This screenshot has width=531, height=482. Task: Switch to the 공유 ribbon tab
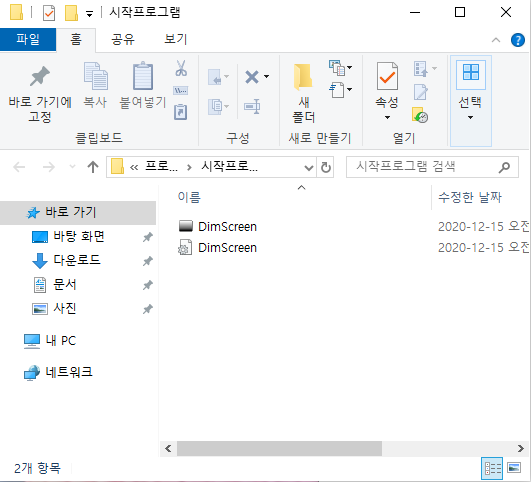123,40
